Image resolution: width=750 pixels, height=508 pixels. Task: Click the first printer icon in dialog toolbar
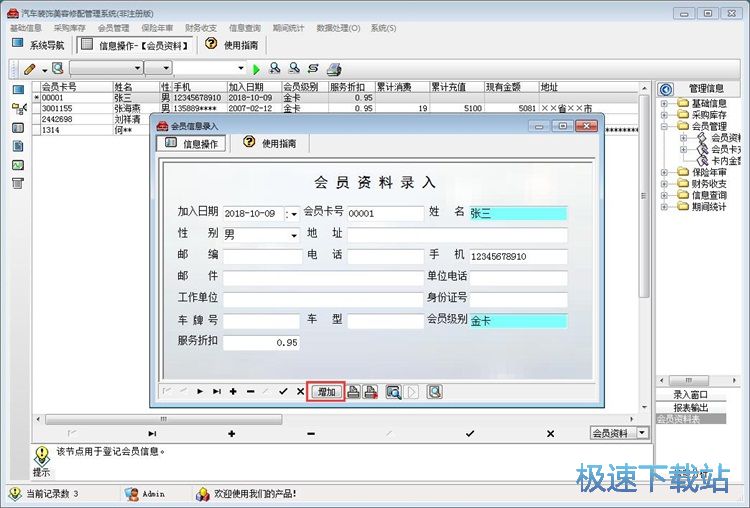[353, 392]
